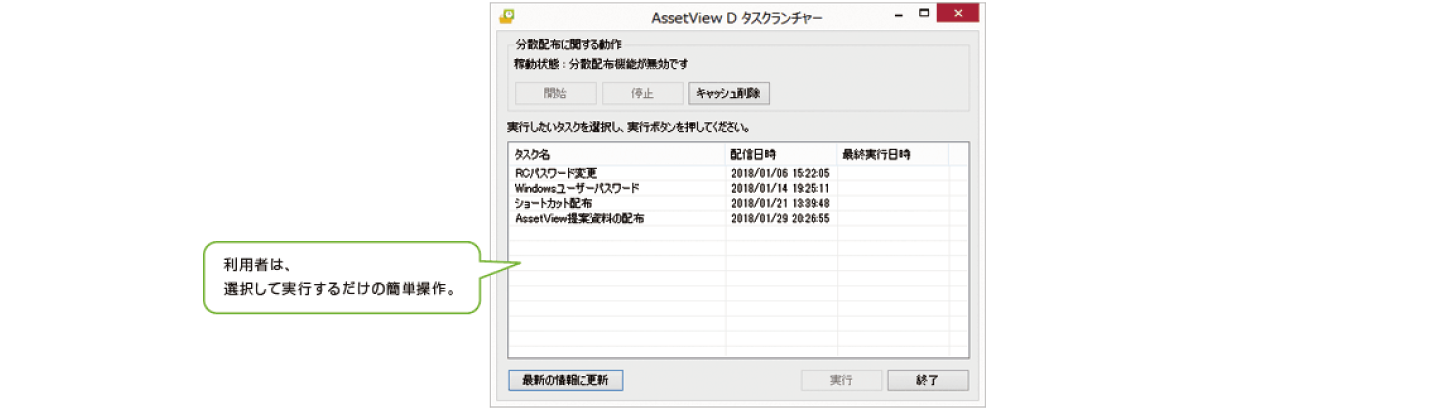Click the 稼動状態 status text
Screen dimensions: 1446x410
pyautogui.click(x=599, y=64)
